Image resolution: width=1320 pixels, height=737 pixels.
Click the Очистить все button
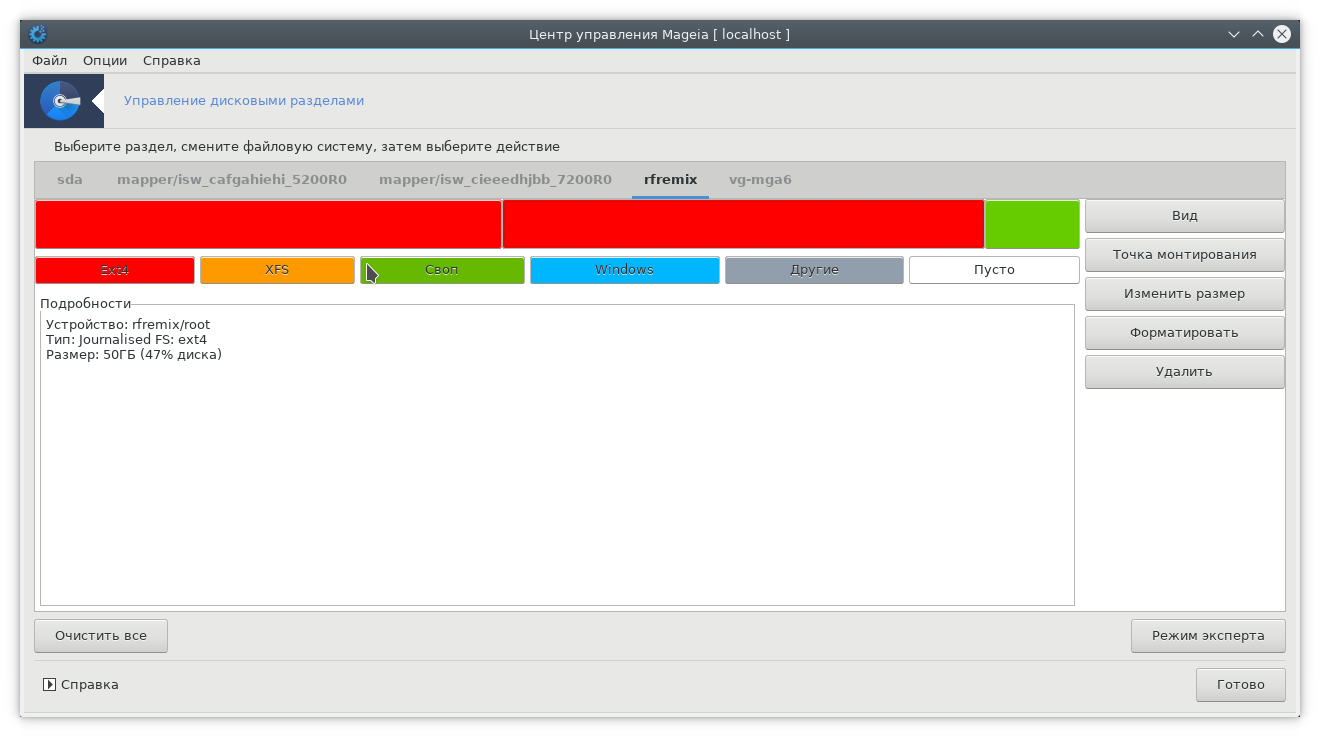[x=101, y=636]
